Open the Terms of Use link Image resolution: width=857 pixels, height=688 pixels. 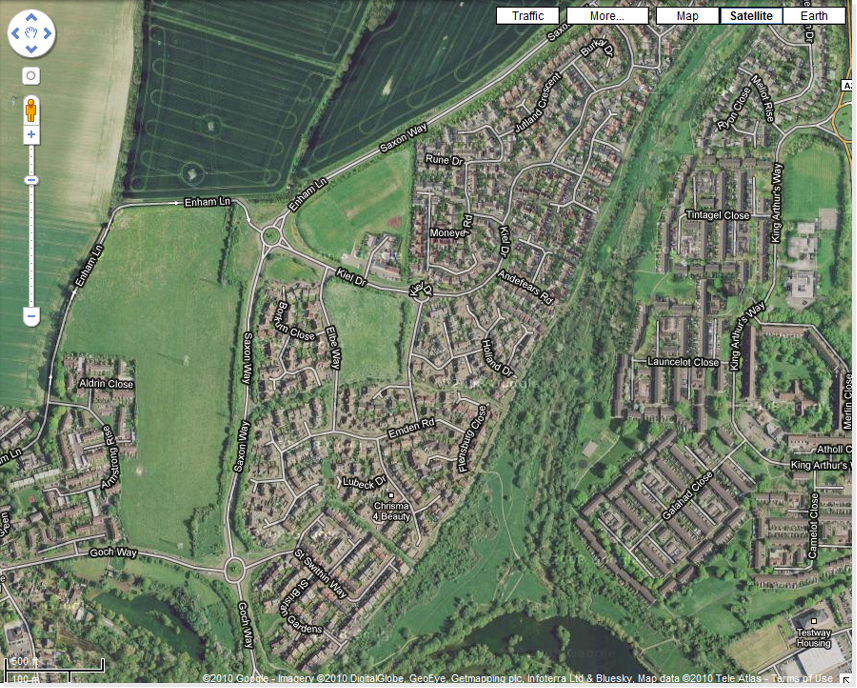pos(802,678)
